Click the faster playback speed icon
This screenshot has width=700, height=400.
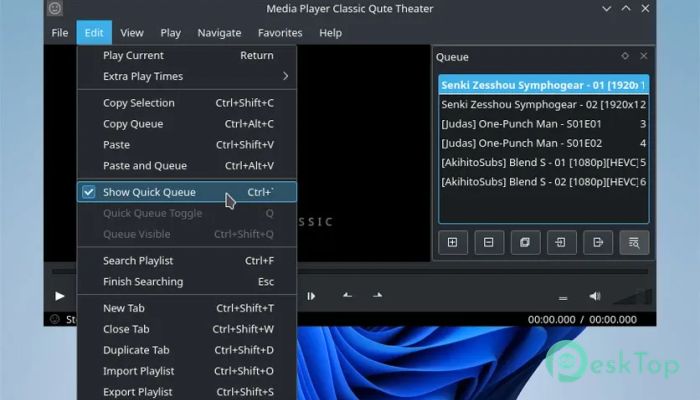click(377, 296)
